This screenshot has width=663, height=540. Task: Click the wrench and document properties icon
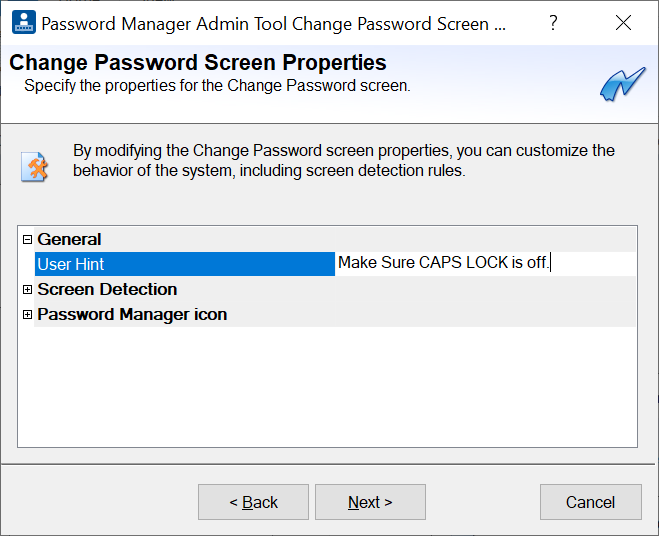[35, 165]
